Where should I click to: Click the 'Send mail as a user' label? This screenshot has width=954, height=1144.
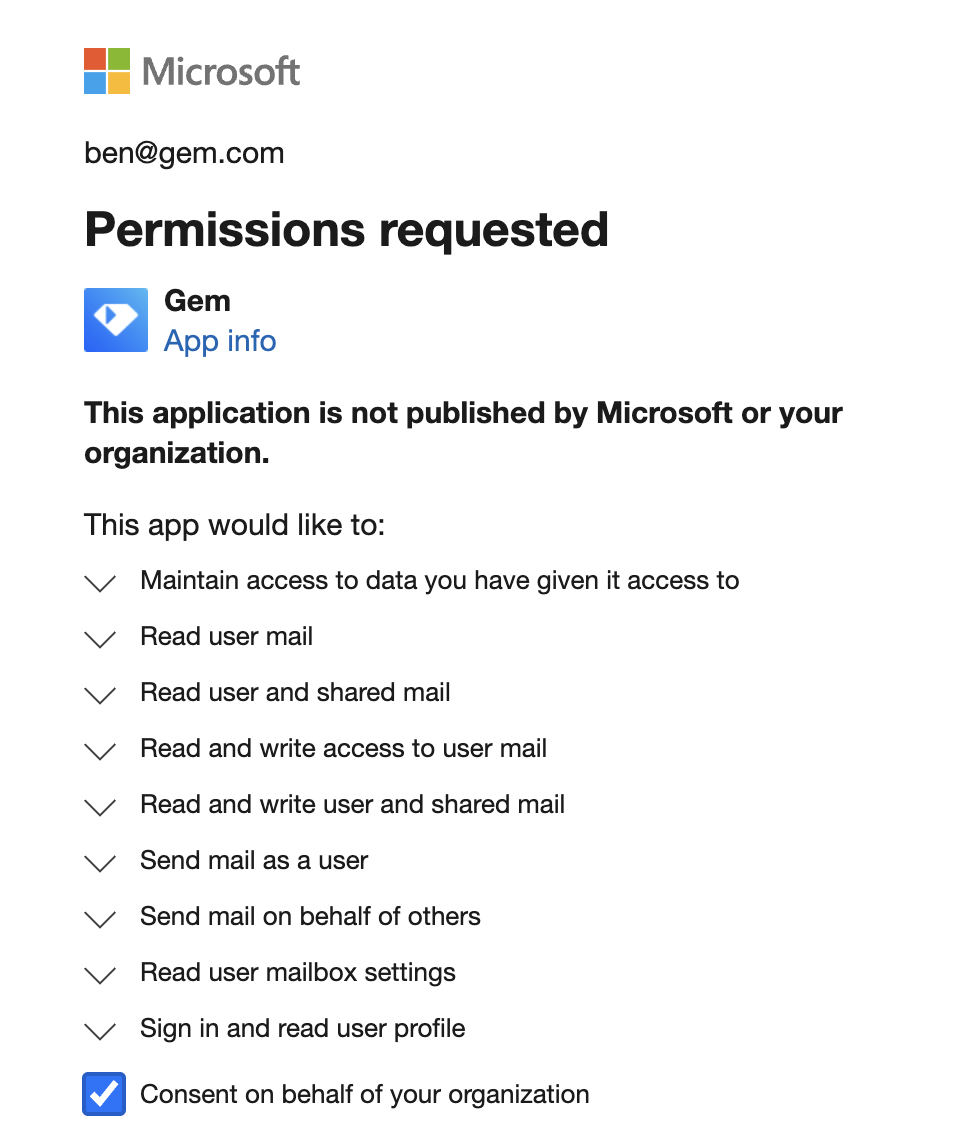[x=254, y=860]
